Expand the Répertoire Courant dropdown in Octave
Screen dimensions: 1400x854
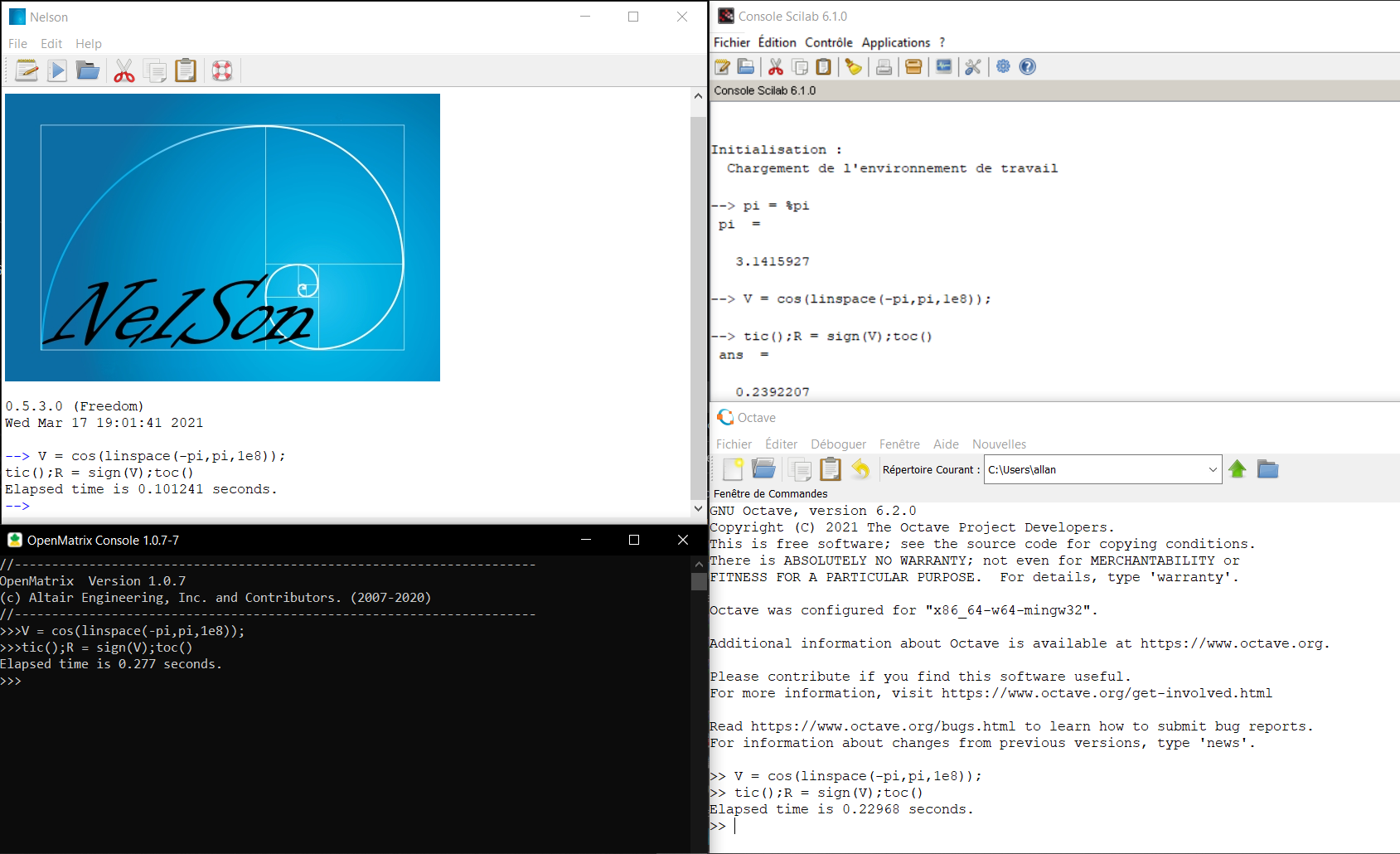click(1213, 469)
